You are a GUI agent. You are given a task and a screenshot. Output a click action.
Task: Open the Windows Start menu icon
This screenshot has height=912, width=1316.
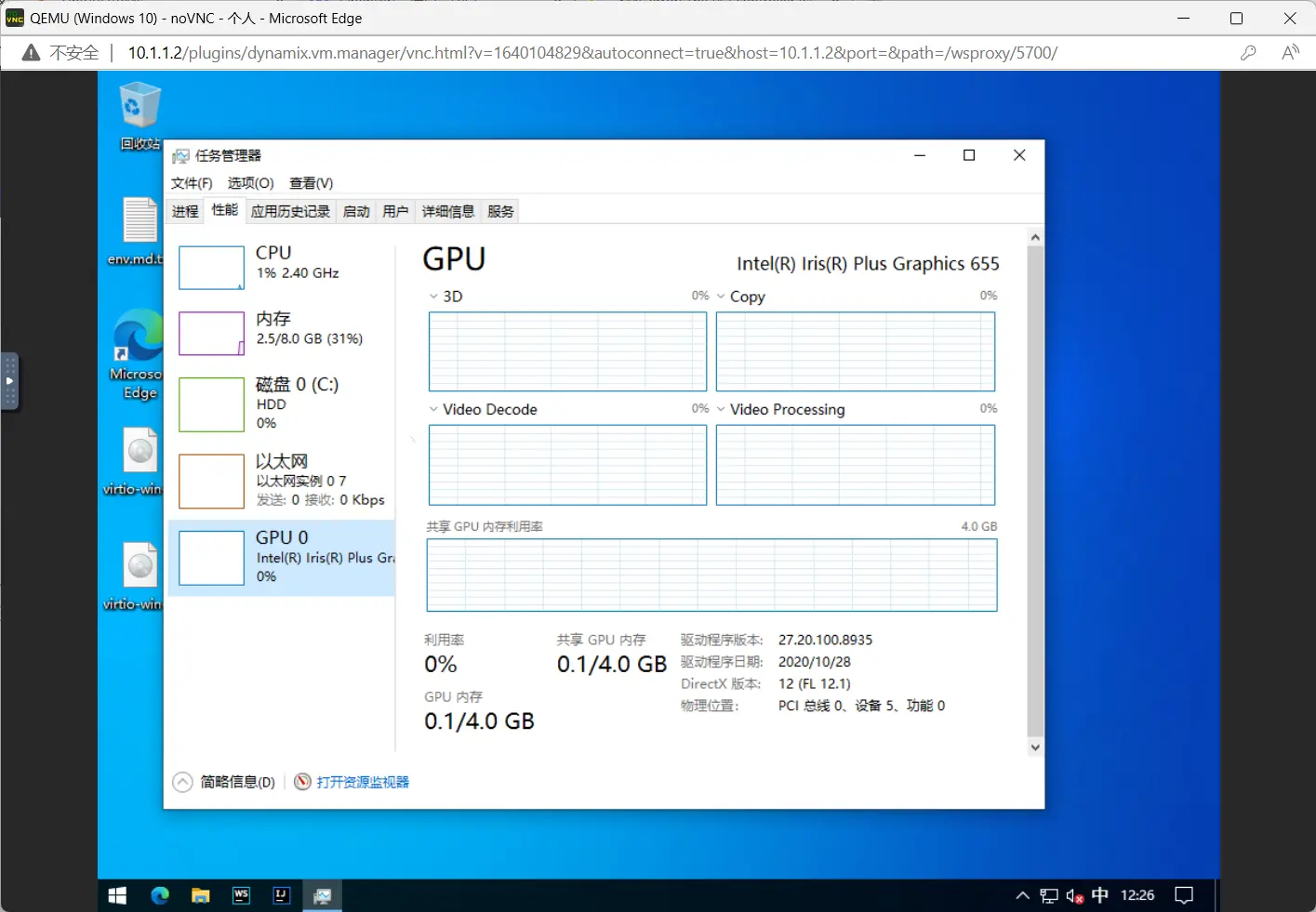click(x=117, y=895)
